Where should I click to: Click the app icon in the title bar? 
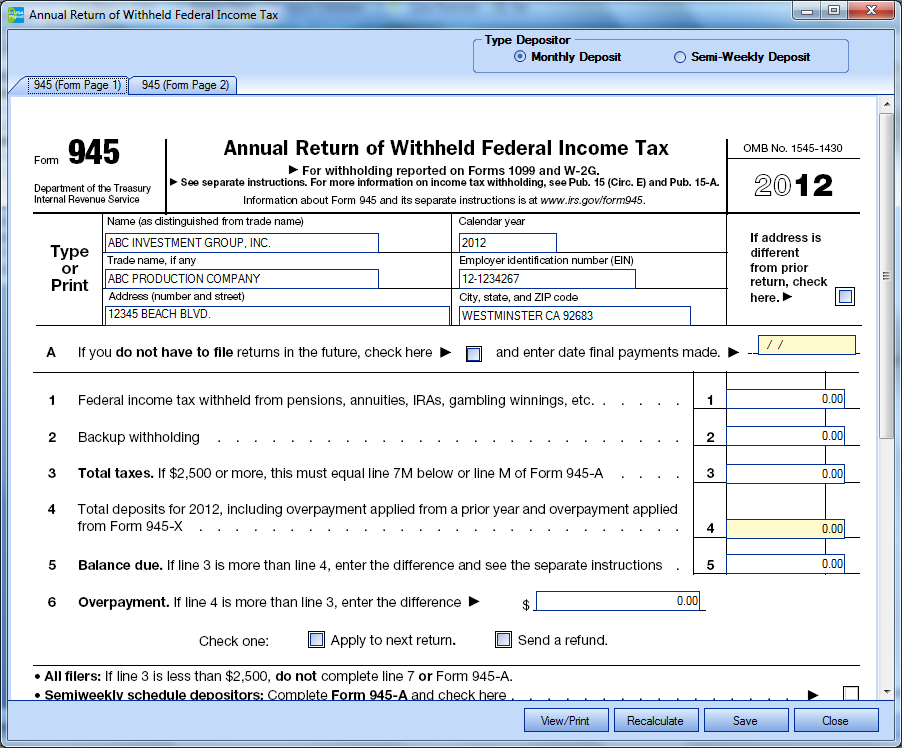[15, 14]
